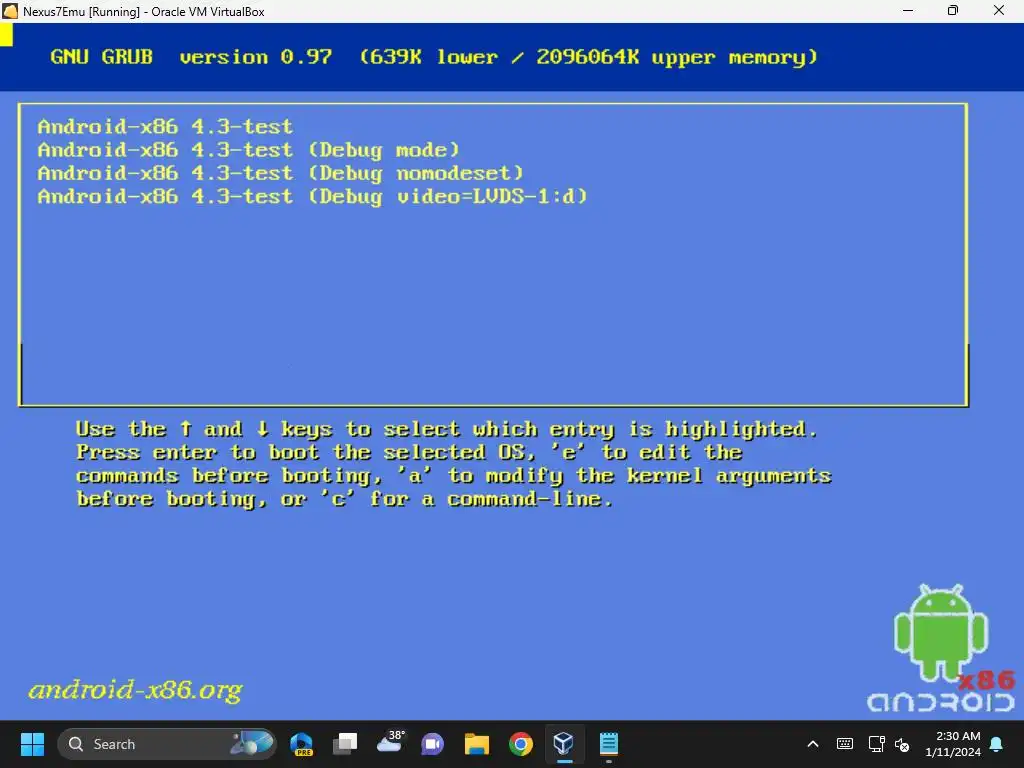The height and width of the screenshot is (768, 1024).
Task: Select the first Android-x86 4.3-test boot entry
Action: (x=165, y=126)
